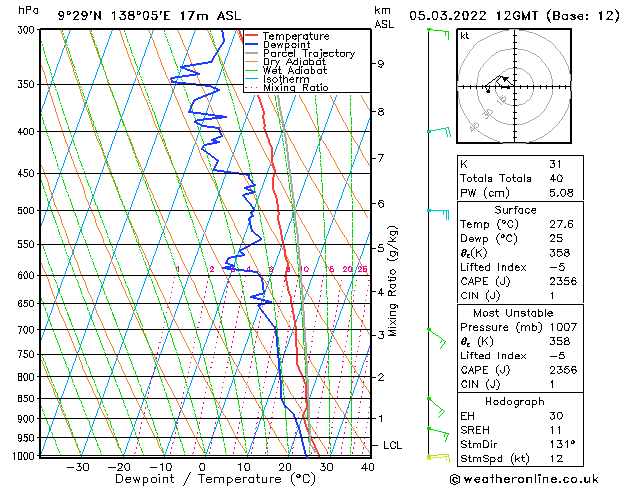Click the wind barb at 300 hPa level
The height and width of the screenshot is (486, 629).
coord(438,34)
